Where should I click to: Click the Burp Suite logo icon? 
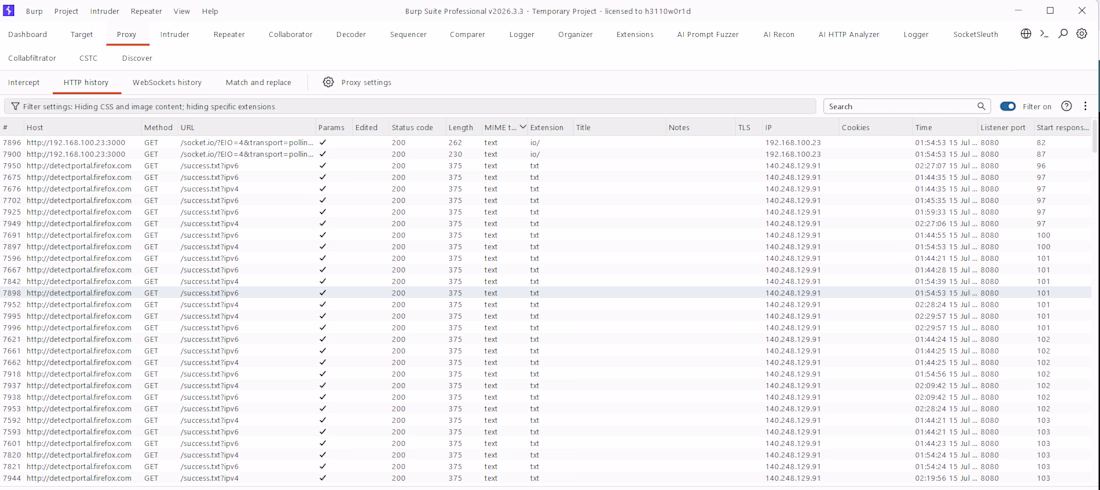pyautogui.click(x=9, y=11)
